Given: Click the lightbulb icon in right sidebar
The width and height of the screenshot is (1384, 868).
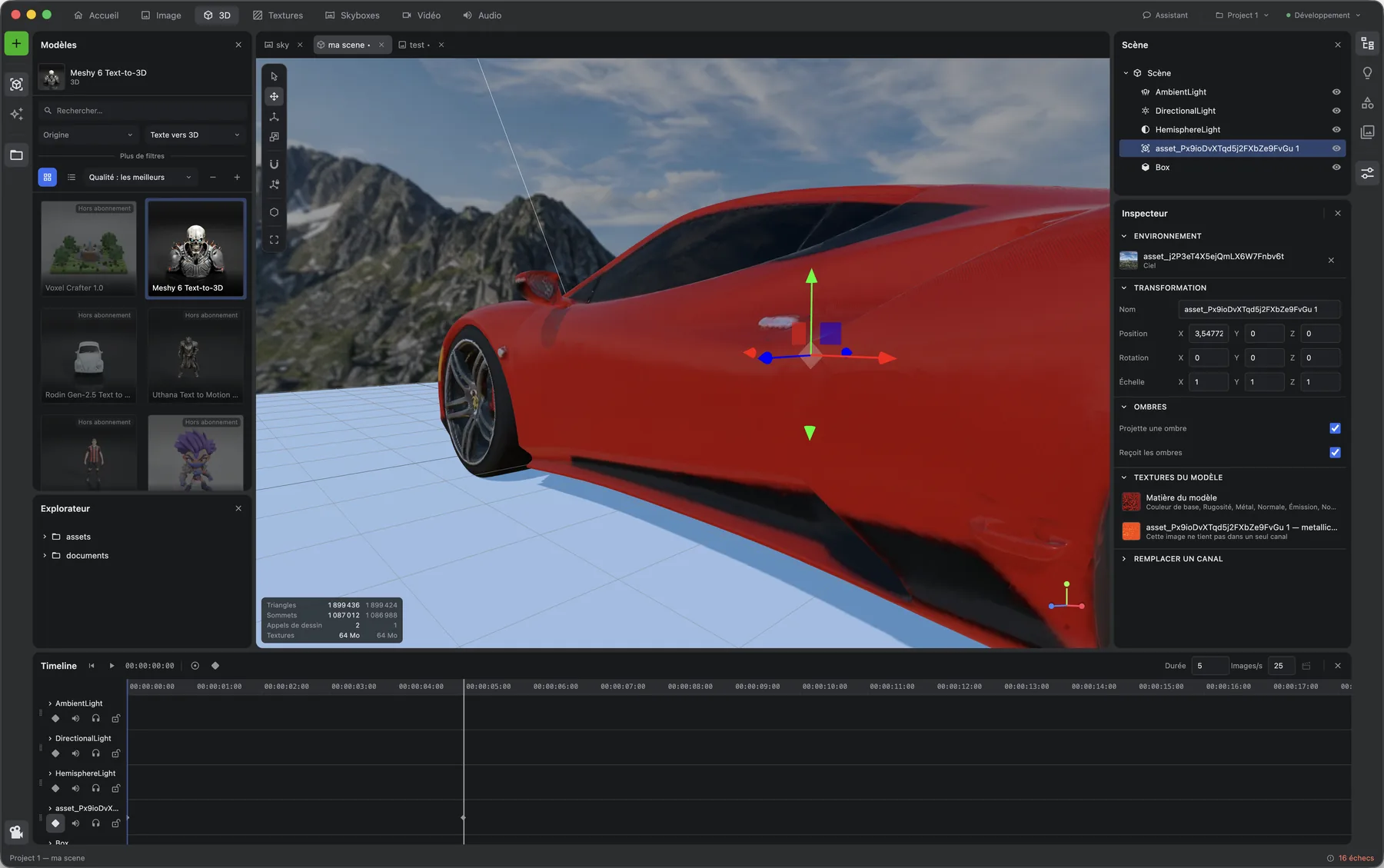Looking at the screenshot, I should tap(1367, 73).
